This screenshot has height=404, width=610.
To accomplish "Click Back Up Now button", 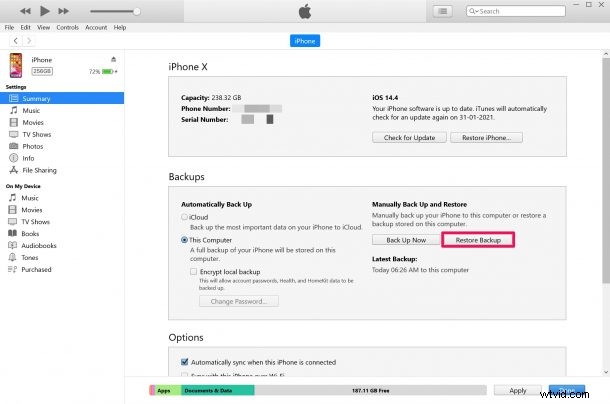I will [x=406, y=240].
